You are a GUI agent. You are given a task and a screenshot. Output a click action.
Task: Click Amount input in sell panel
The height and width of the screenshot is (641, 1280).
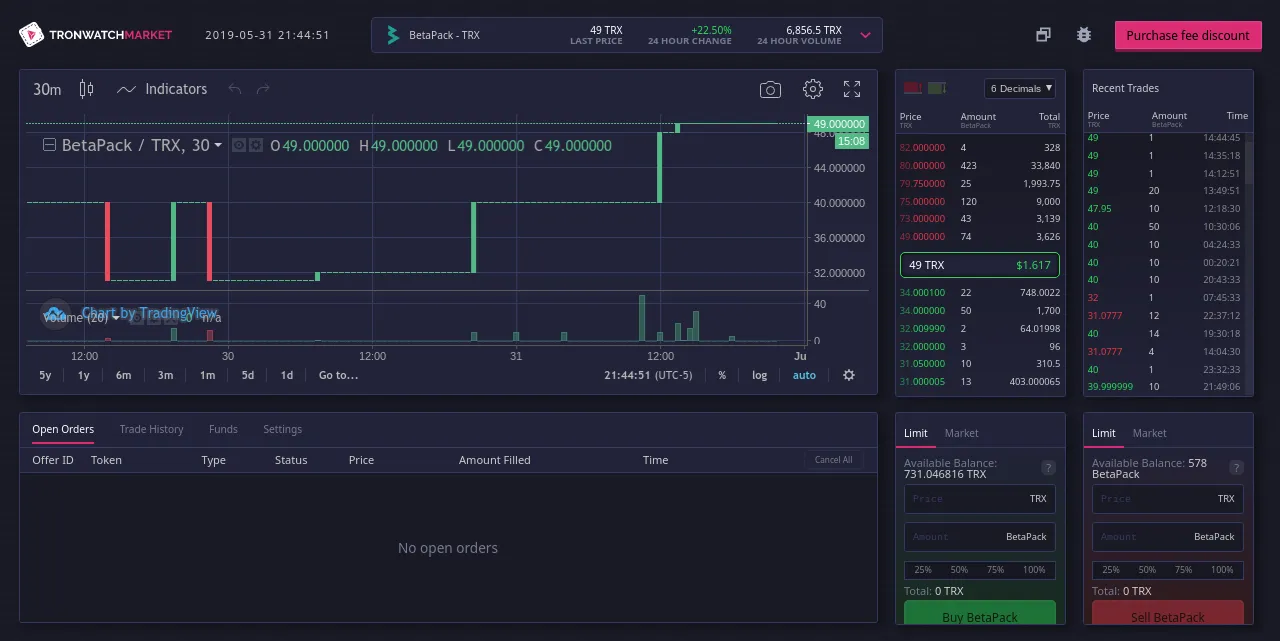(x=1168, y=536)
